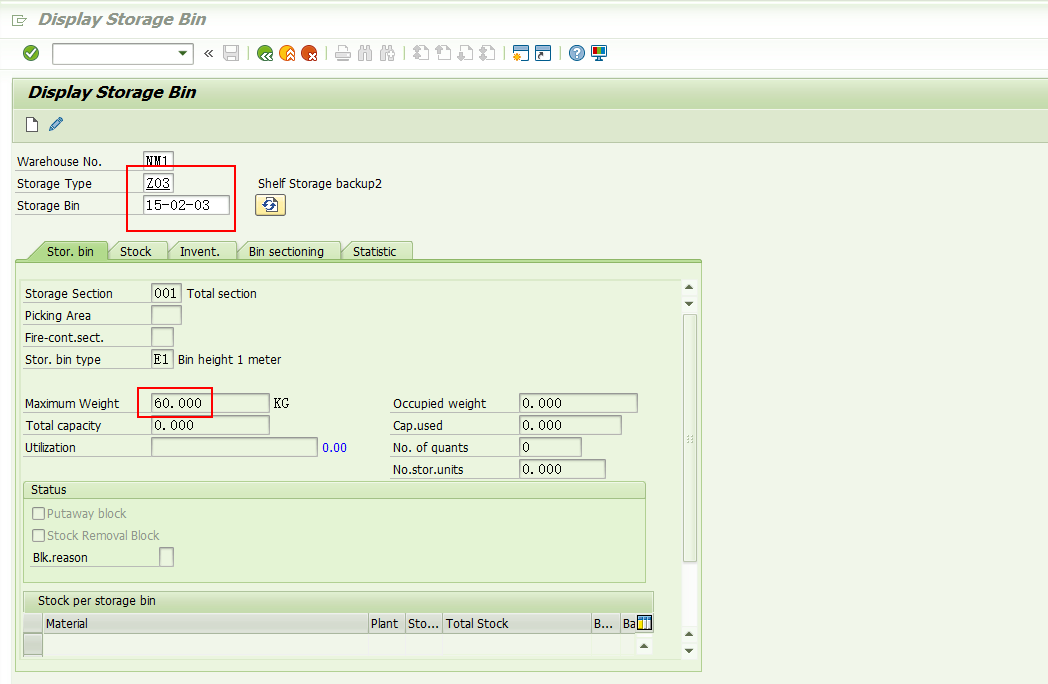Viewport: 1048px width, 684px height.
Task: Switch to the Stock tab
Action: (x=137, y=251)
